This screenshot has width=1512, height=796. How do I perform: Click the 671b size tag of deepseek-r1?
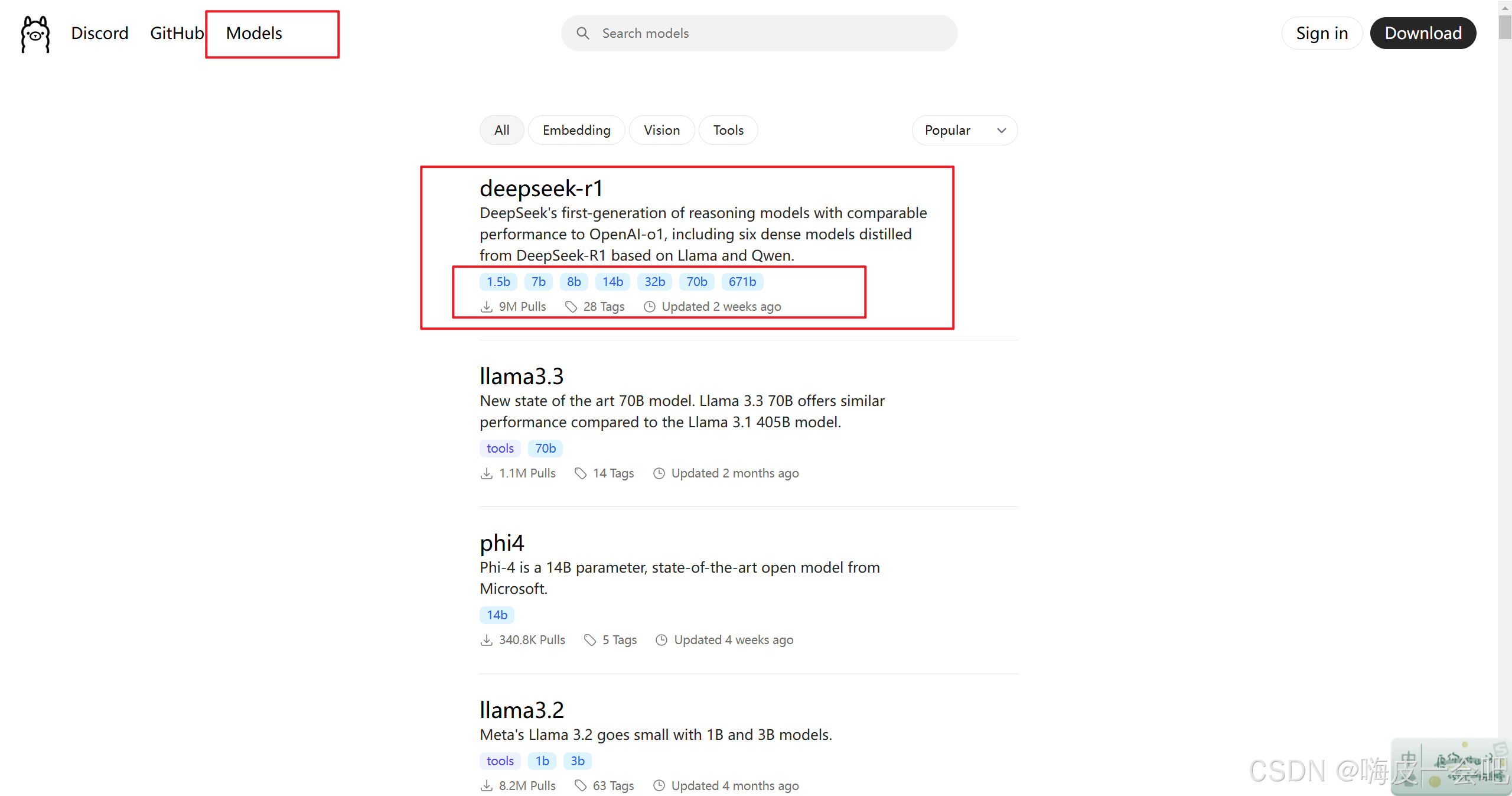tap(742, 282)
